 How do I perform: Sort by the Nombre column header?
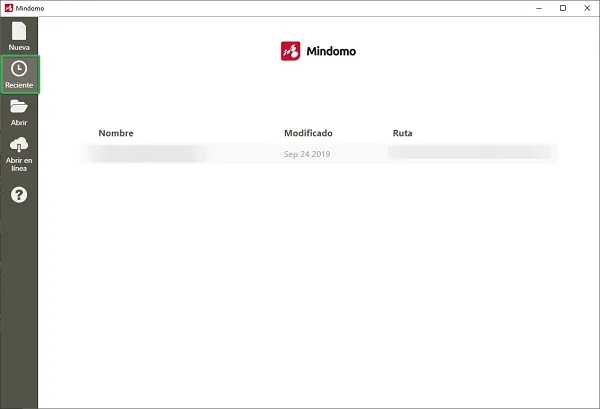[116, 133]
